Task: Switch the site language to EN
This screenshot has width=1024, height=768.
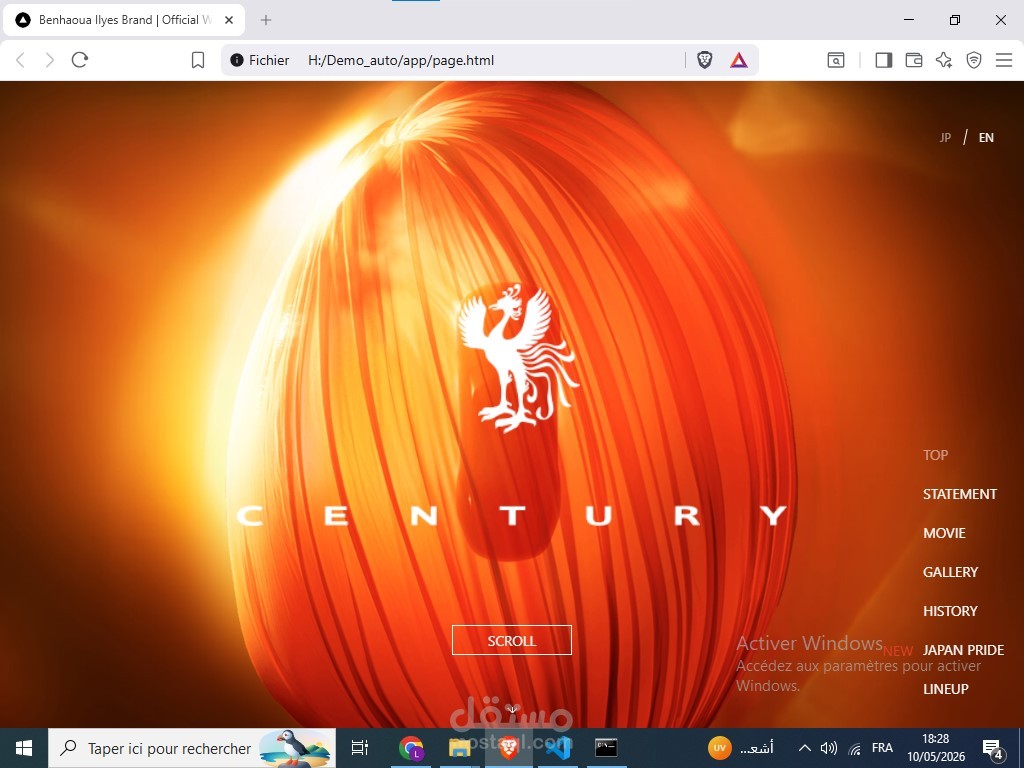Action: tap(986, 137)
